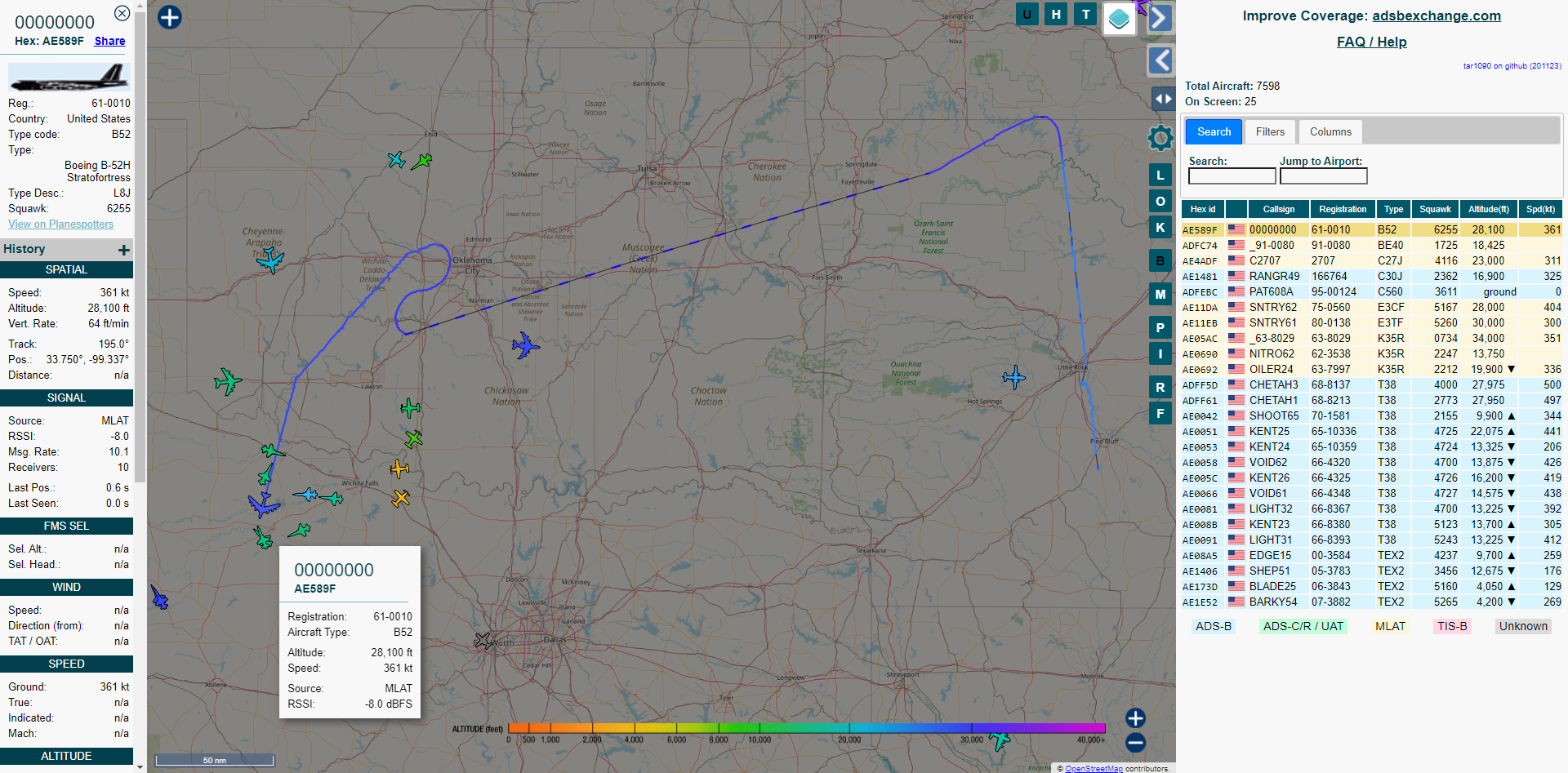1568x773 pixels.
Task: Open the map layer switcher
Action: pyautogui.click(x=1119, y=19)
